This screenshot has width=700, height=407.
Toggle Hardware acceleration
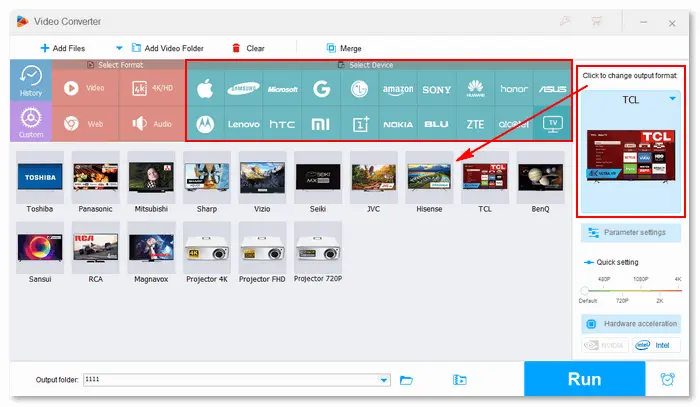(x=631, y=324)
